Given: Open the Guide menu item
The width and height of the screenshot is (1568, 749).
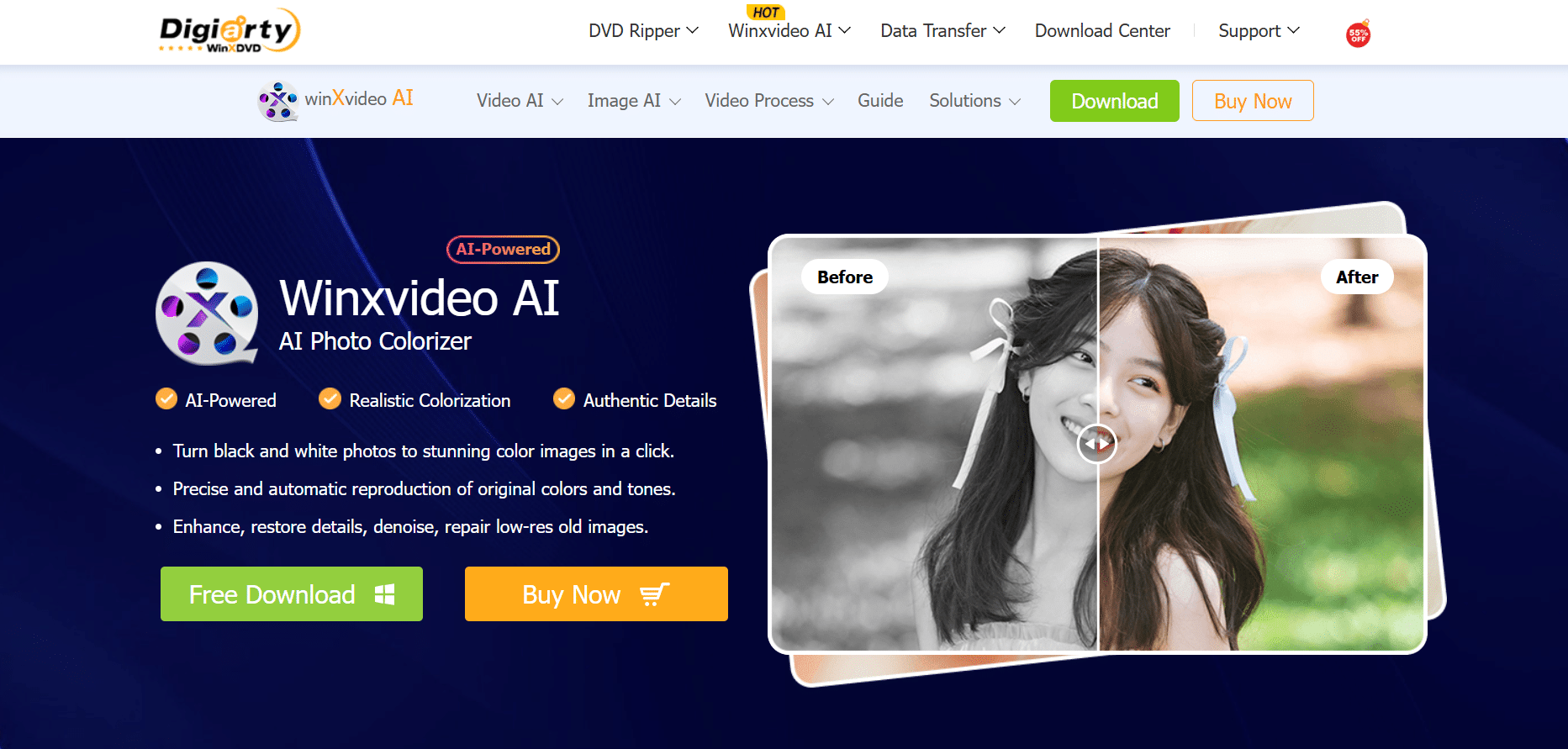Looking at the screenshot, I should (879, 101).
